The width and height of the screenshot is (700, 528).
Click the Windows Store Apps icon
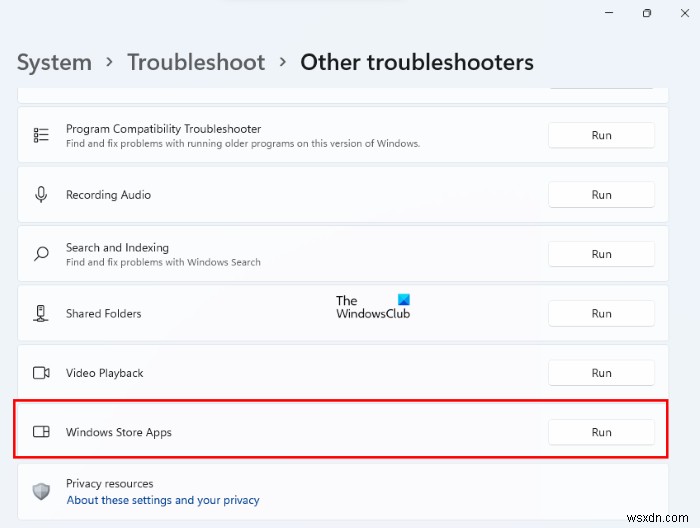[41, 432]
